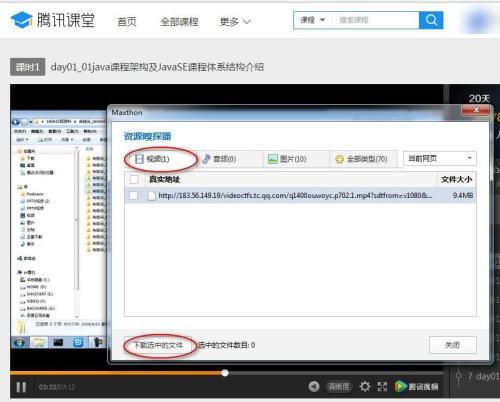Tick the checkbox beside the mp4 URL
Viewport: 500px width, 402px height.
(133, 196)
